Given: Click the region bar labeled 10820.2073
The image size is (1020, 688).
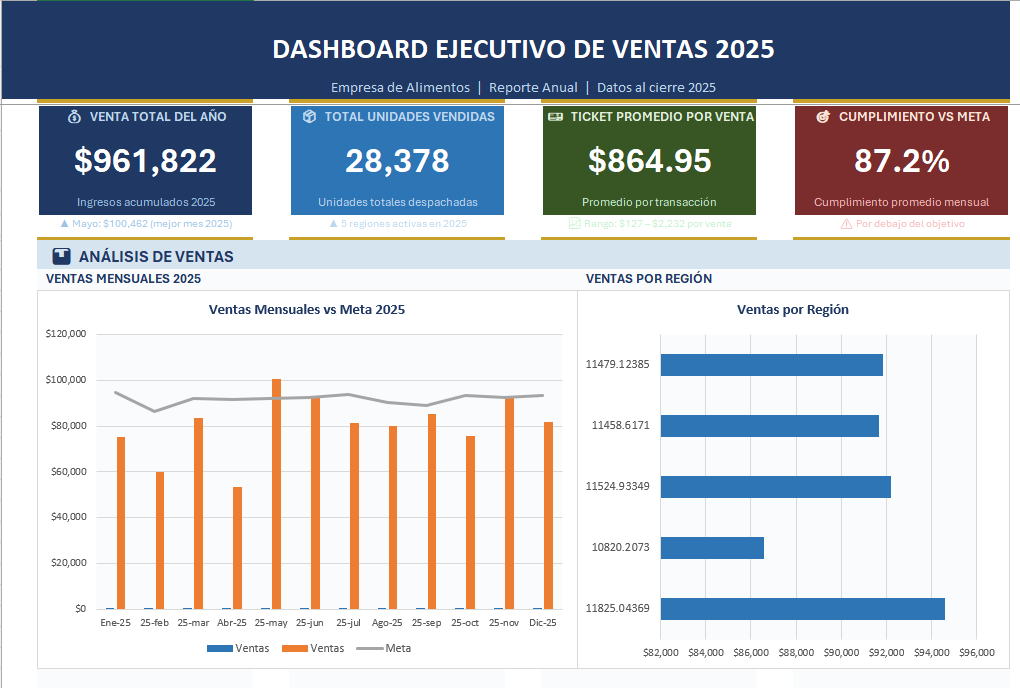Looking at the screenshot, I should click(712, 548).
